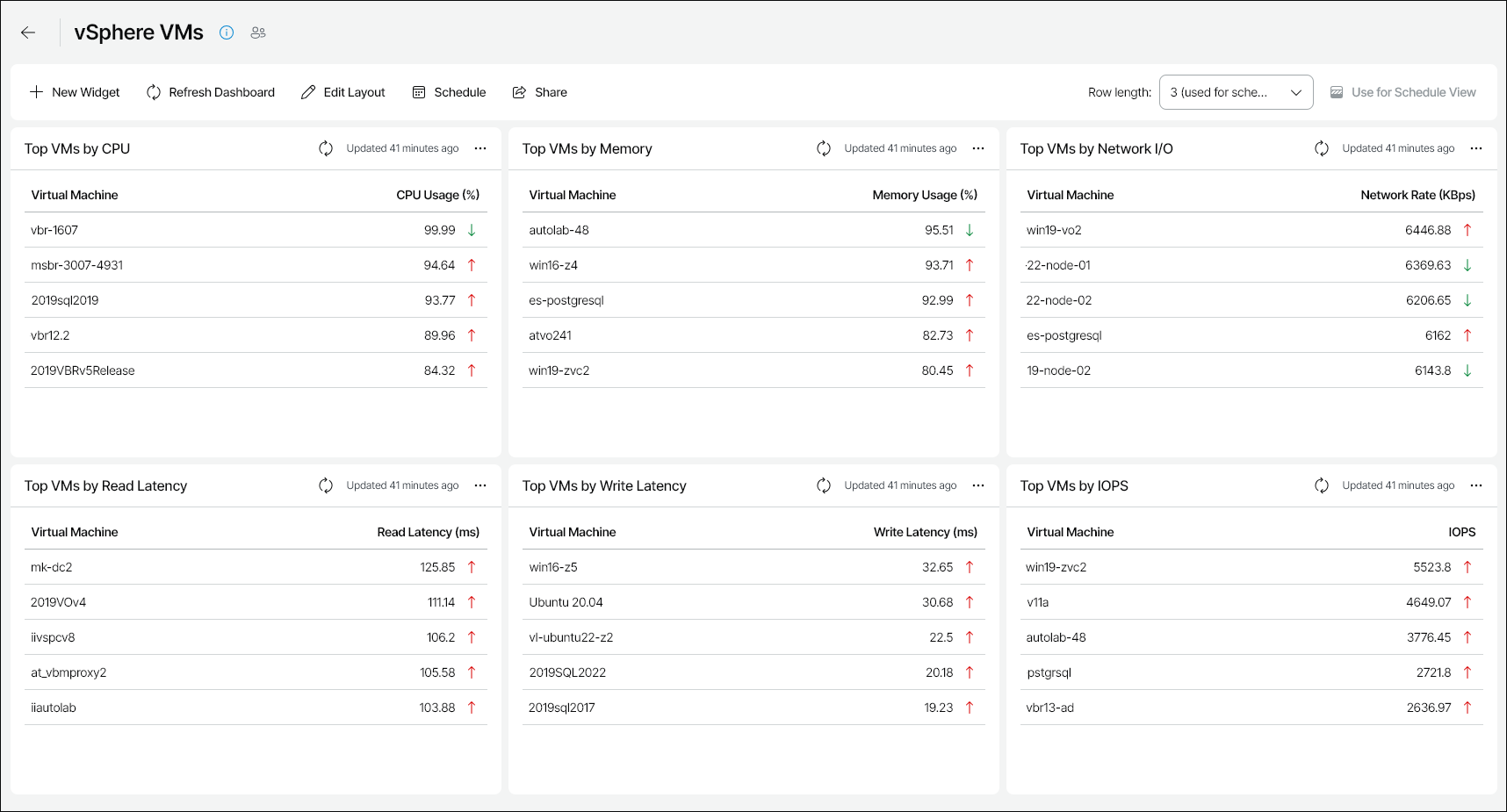Open the dashboard info icon
Screen dimensions: 1507x812
[x=227, y=32]
